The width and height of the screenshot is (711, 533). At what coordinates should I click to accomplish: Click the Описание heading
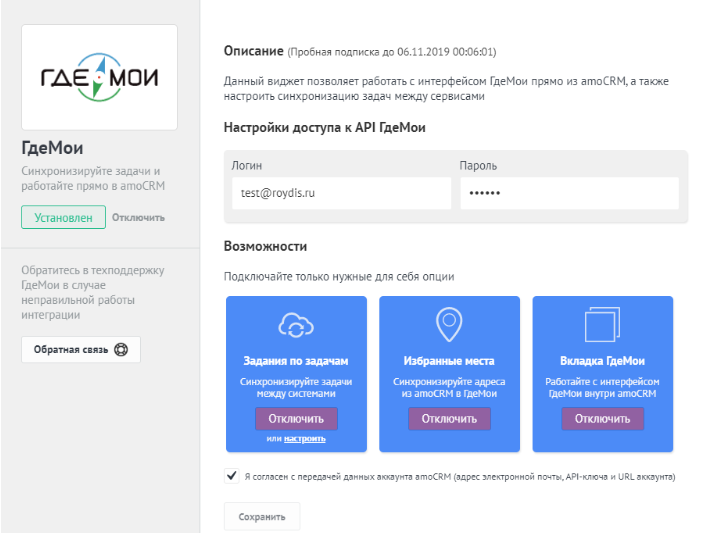click(x=253, y=51)
